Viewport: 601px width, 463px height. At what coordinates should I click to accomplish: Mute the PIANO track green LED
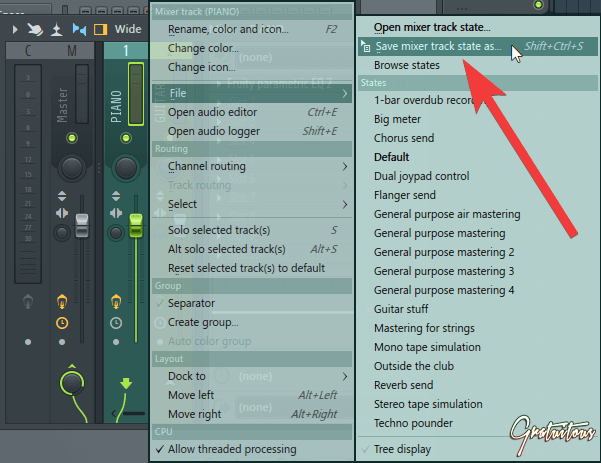126,138
